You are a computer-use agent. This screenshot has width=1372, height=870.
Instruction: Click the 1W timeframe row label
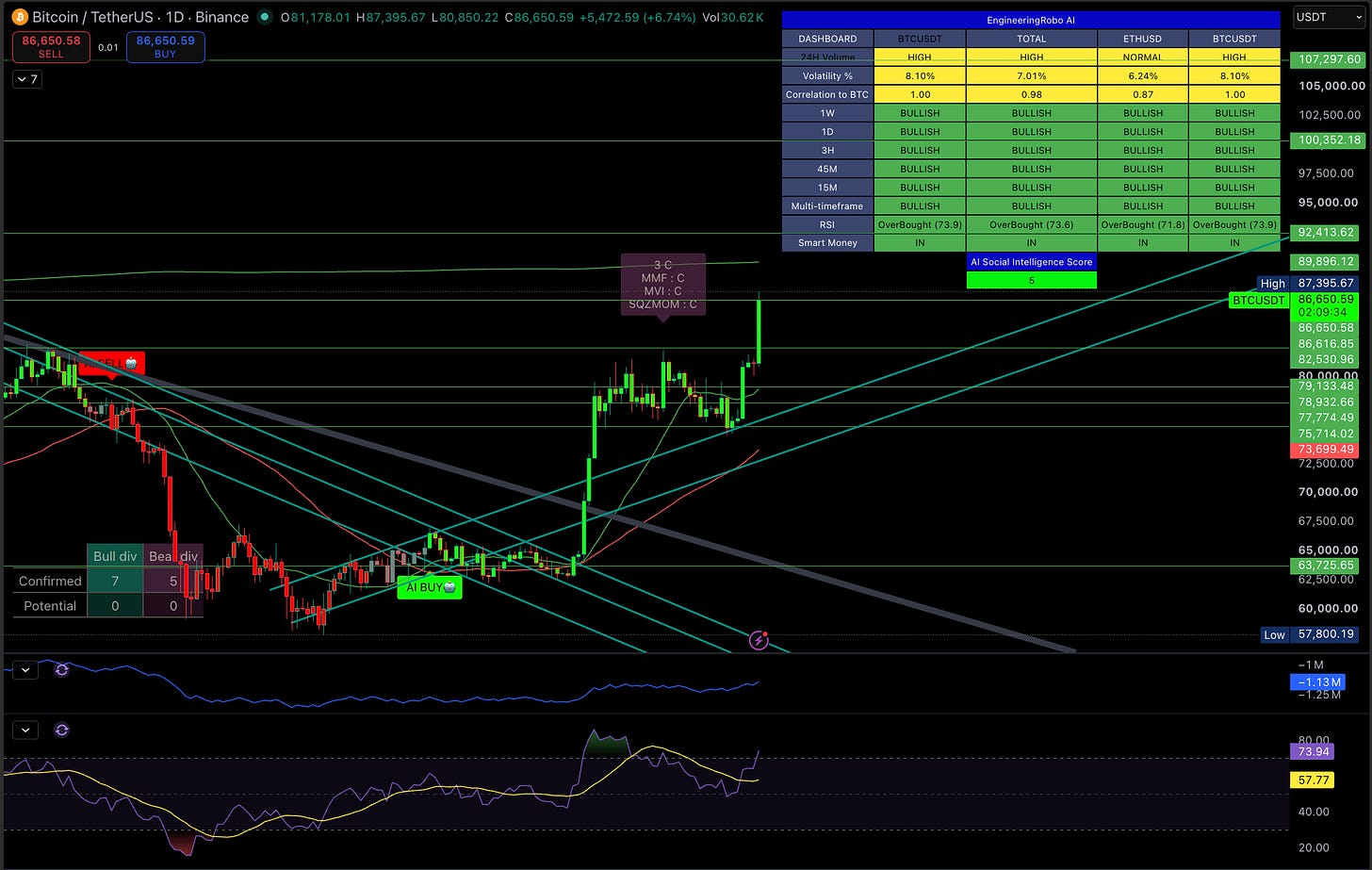[x=827, y=113]
